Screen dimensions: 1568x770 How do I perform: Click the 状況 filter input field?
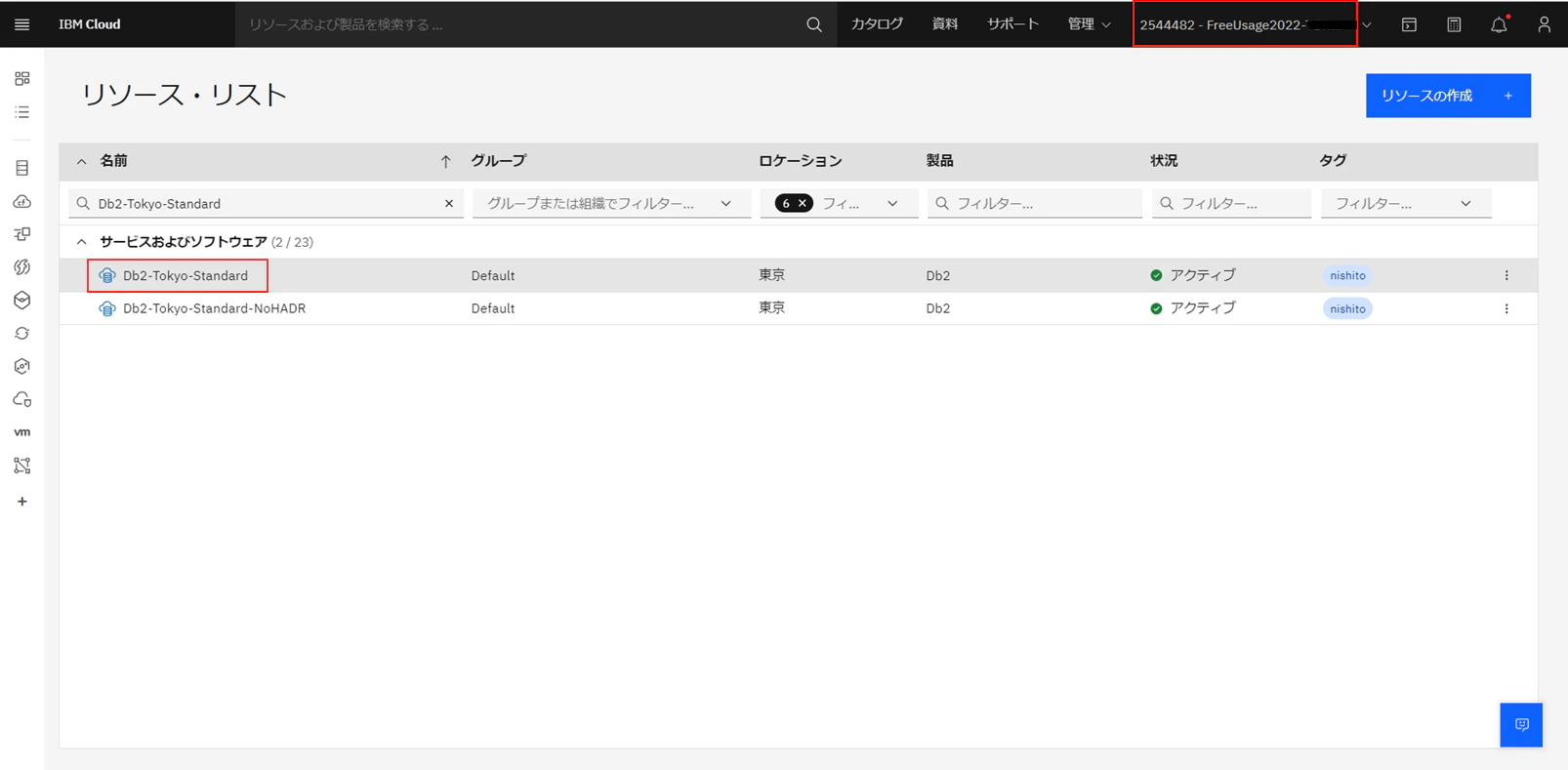point(1231,204)
